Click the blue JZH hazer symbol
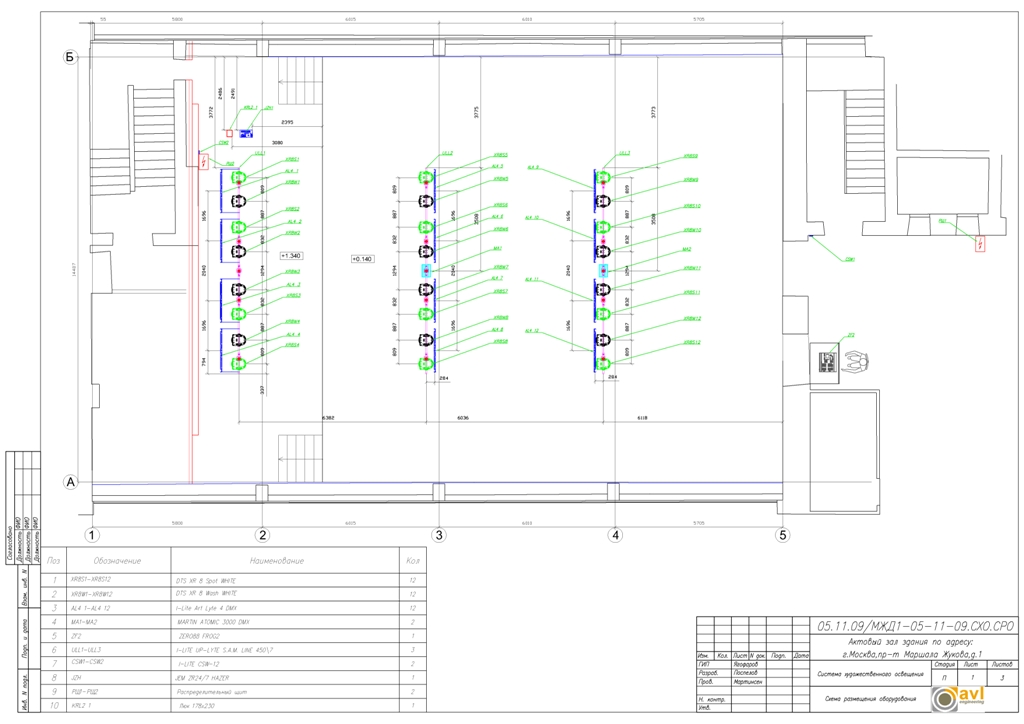1024x724 pixels. [246, 134]
